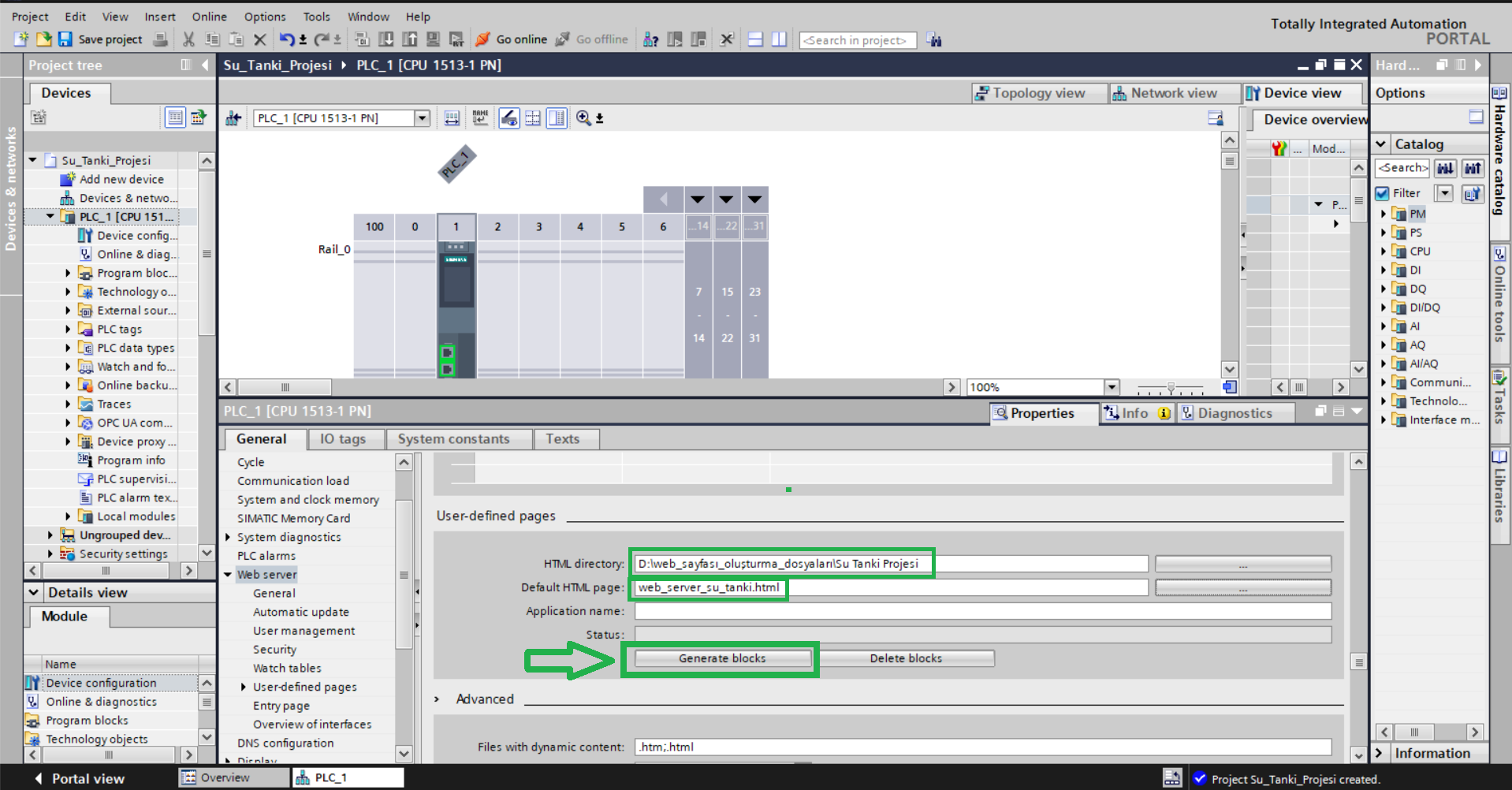Open the Options menu

pos(264,17)
